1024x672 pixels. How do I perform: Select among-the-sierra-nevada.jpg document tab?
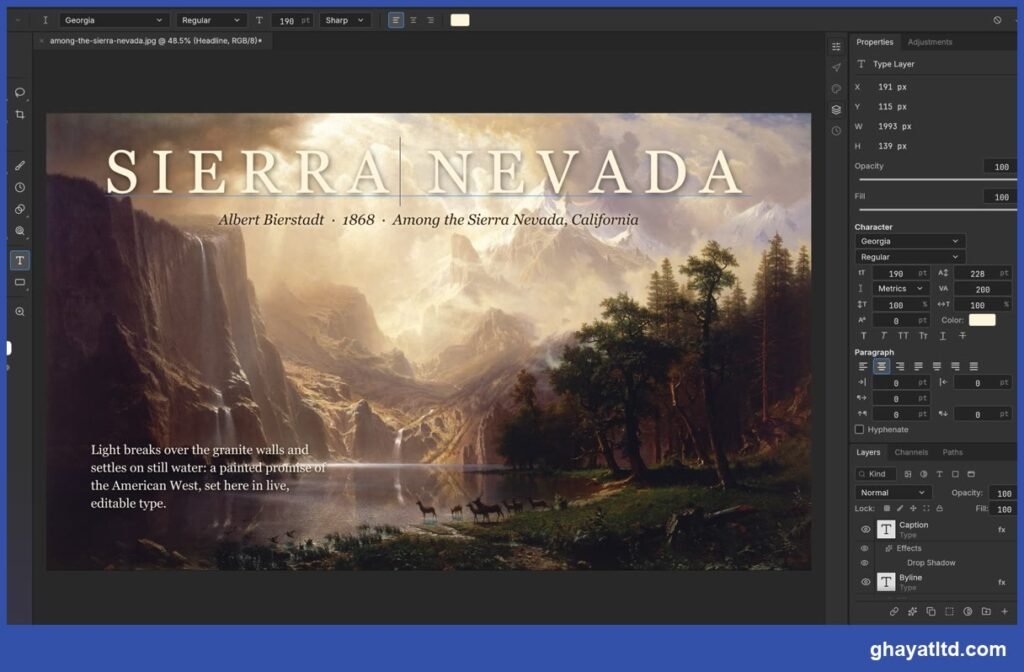click(x=155, y=40)
